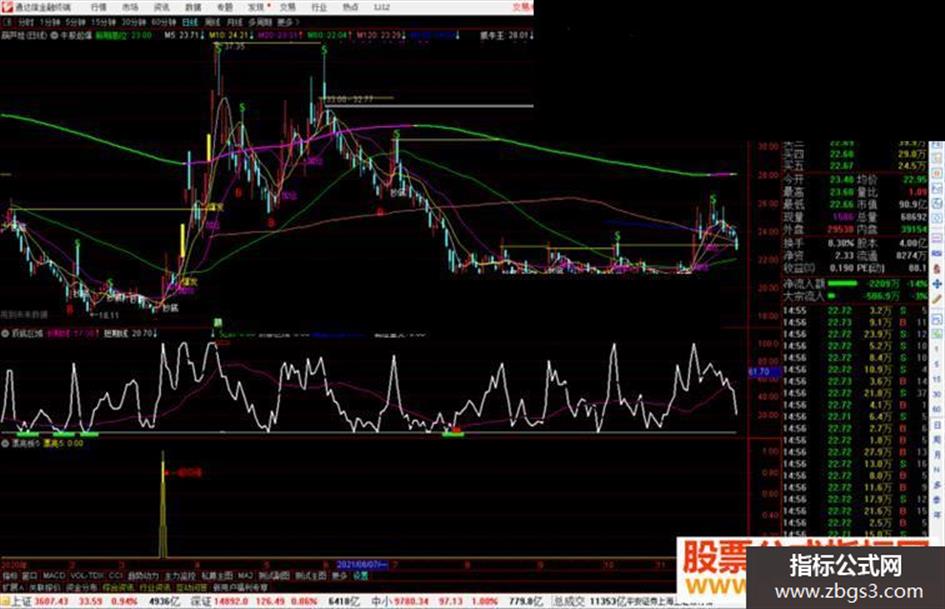Open the 资讯 menu
This screenshot has width=945, height=609.
[x=162, y=7]
